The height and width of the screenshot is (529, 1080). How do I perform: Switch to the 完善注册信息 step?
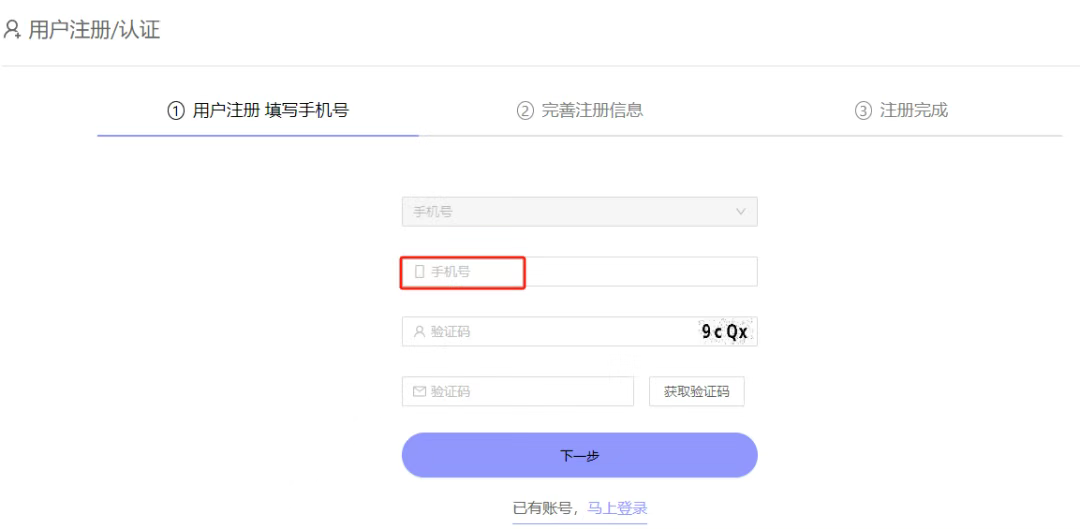(x=592, y=111)
